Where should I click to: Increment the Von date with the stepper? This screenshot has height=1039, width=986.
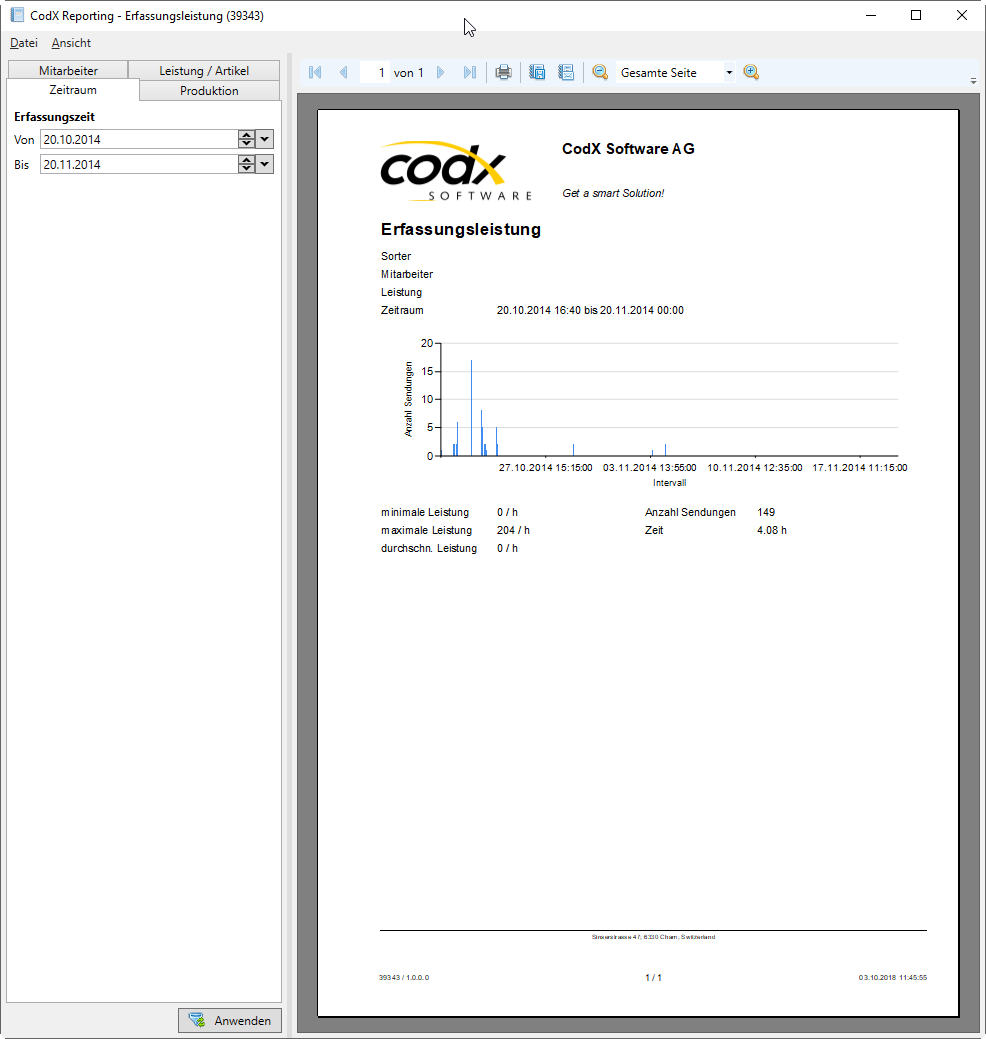point(246,136)
